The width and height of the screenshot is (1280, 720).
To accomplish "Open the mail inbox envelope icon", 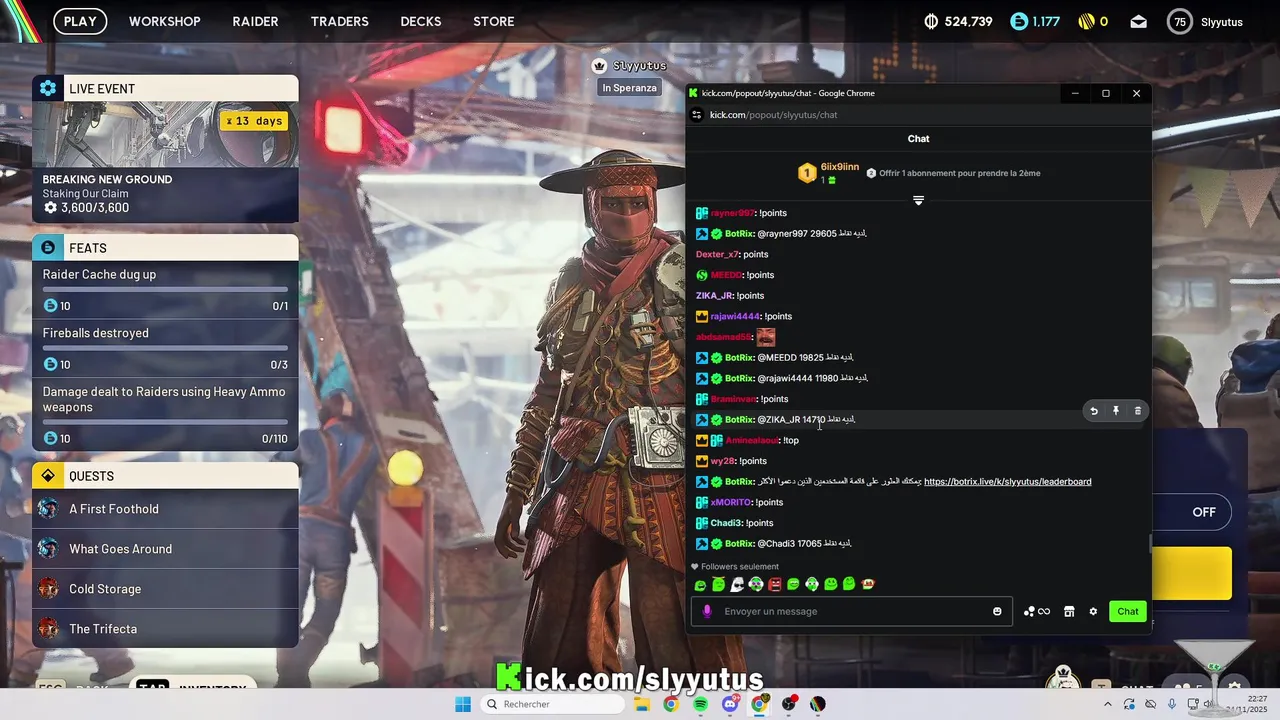I will [1138, 21].
